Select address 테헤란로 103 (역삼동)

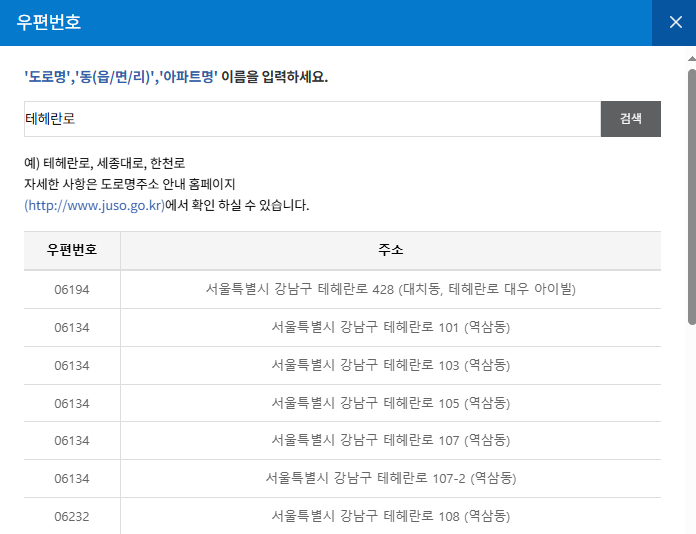pyautogui.click(x=391, y=365)
